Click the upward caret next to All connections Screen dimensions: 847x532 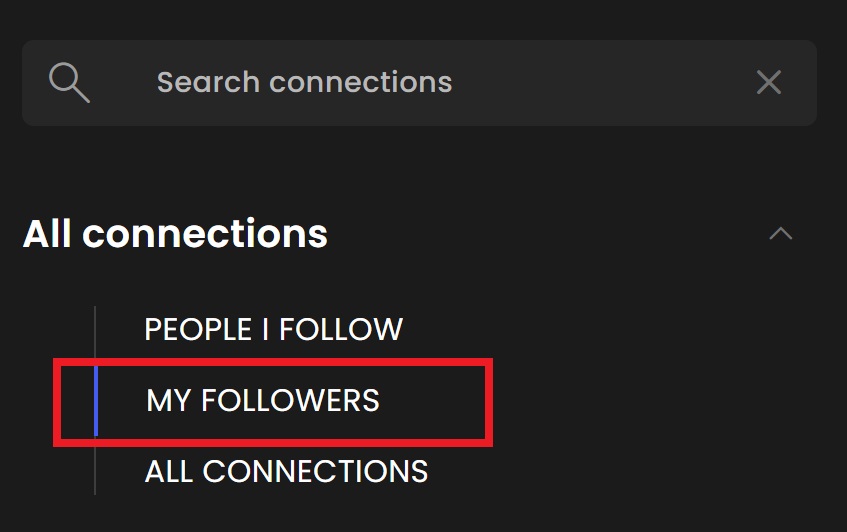pyautogui.click(x=781, y=233)
